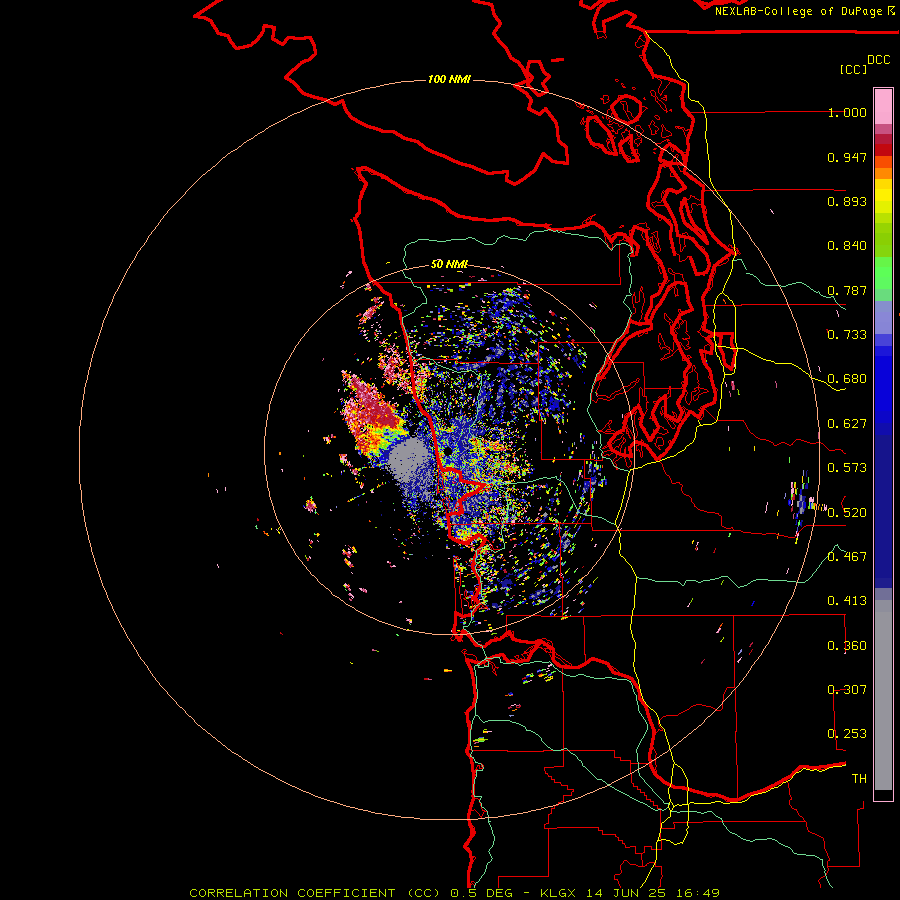Screen dimensions: 900x900
Task: Click the KLGX radar site black dot
Action: [446, 452]
